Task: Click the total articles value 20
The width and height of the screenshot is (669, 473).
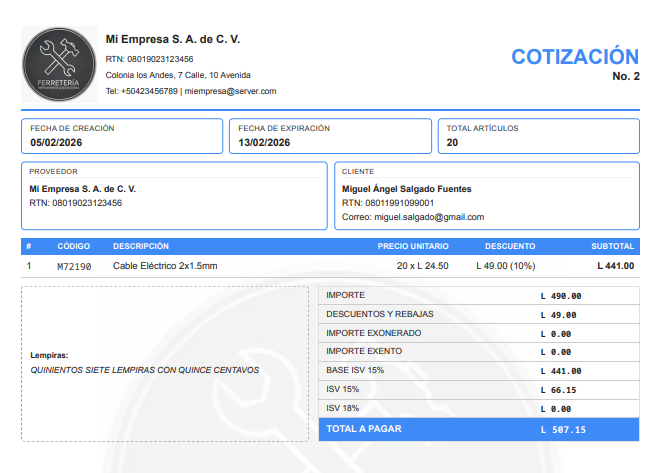Action: 452,142
